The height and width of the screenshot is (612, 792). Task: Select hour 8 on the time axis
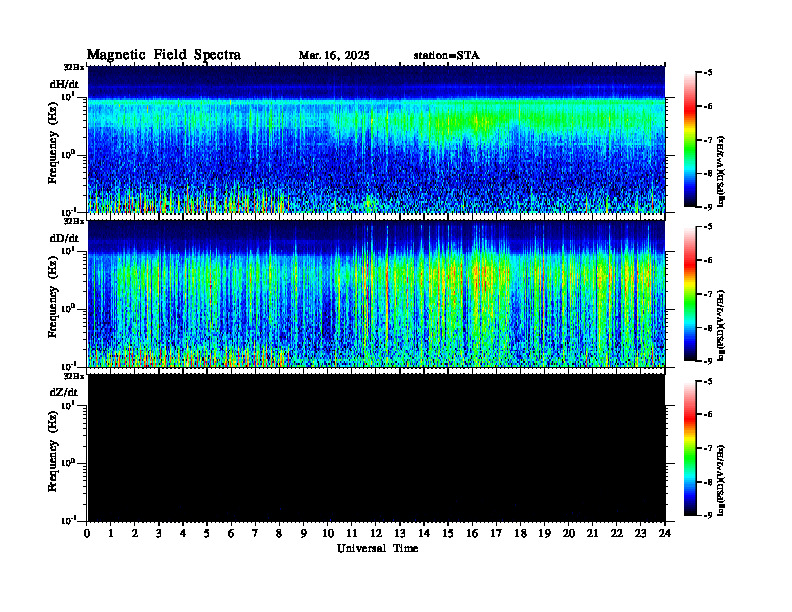[x=279, y=534]
